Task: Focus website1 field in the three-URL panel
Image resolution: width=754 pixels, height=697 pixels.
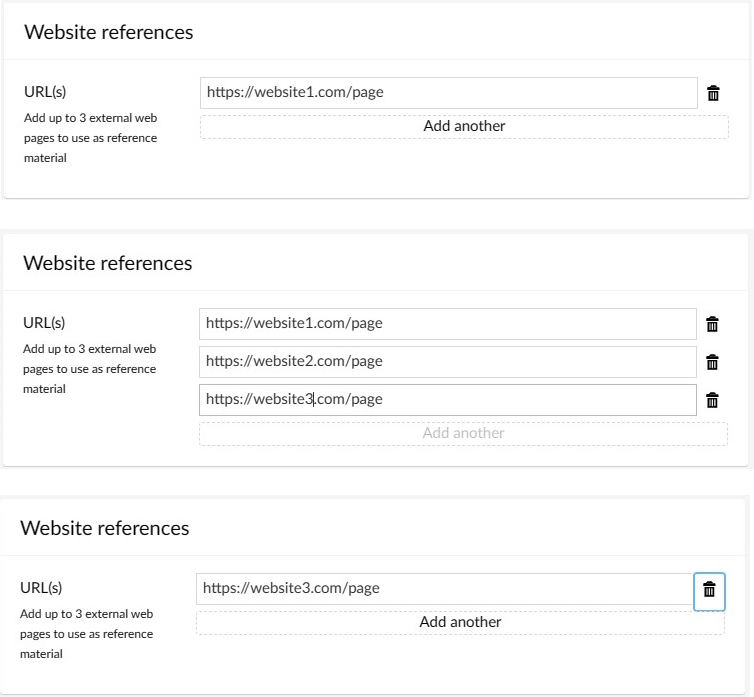Action: (448, 324)
